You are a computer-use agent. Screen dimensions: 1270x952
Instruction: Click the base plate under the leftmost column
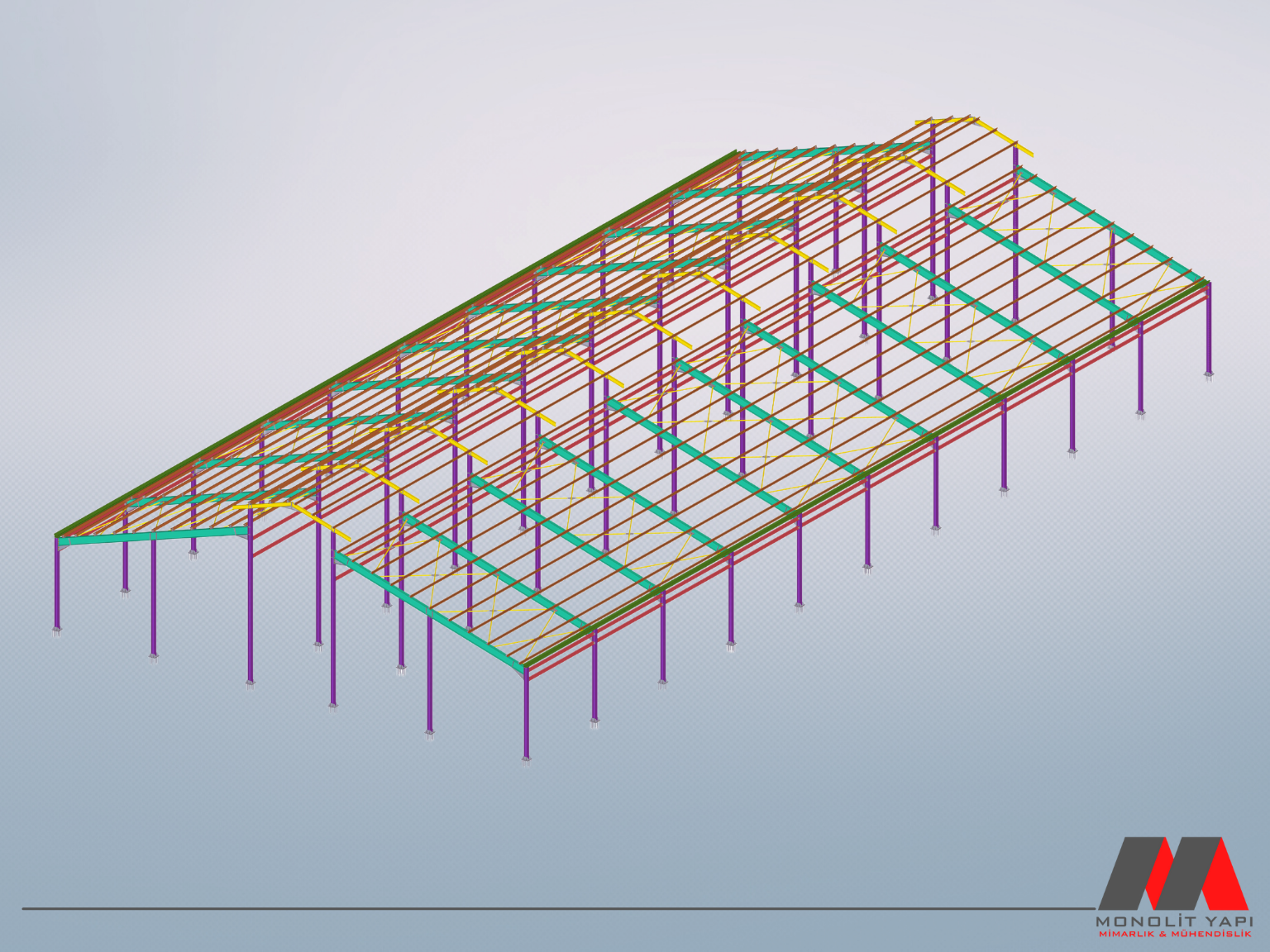click(x=57, y=632)
